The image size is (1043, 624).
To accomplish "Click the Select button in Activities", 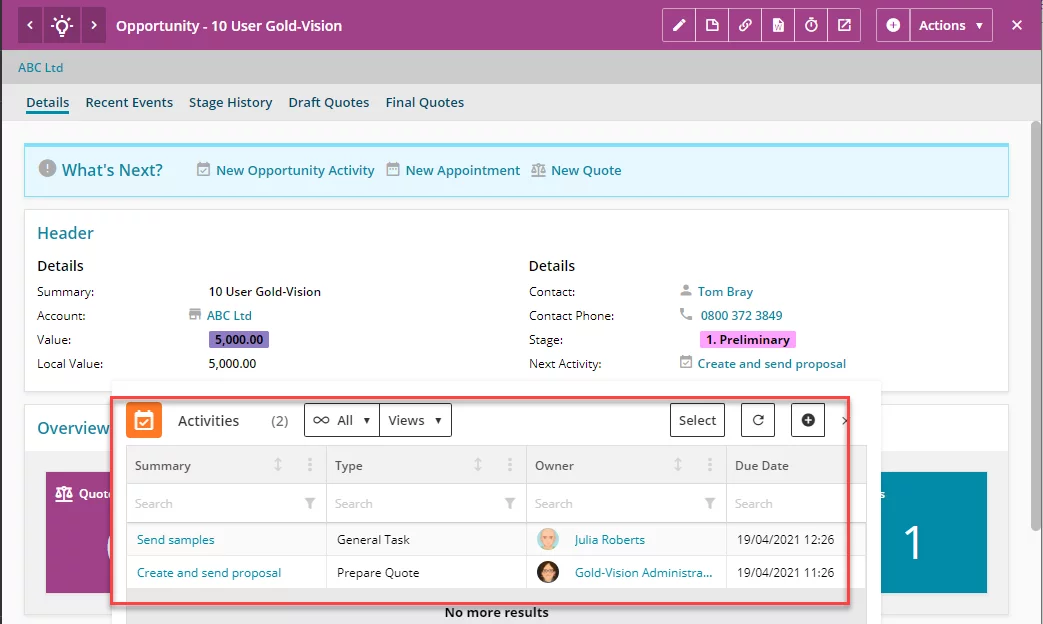I will 697,420.
